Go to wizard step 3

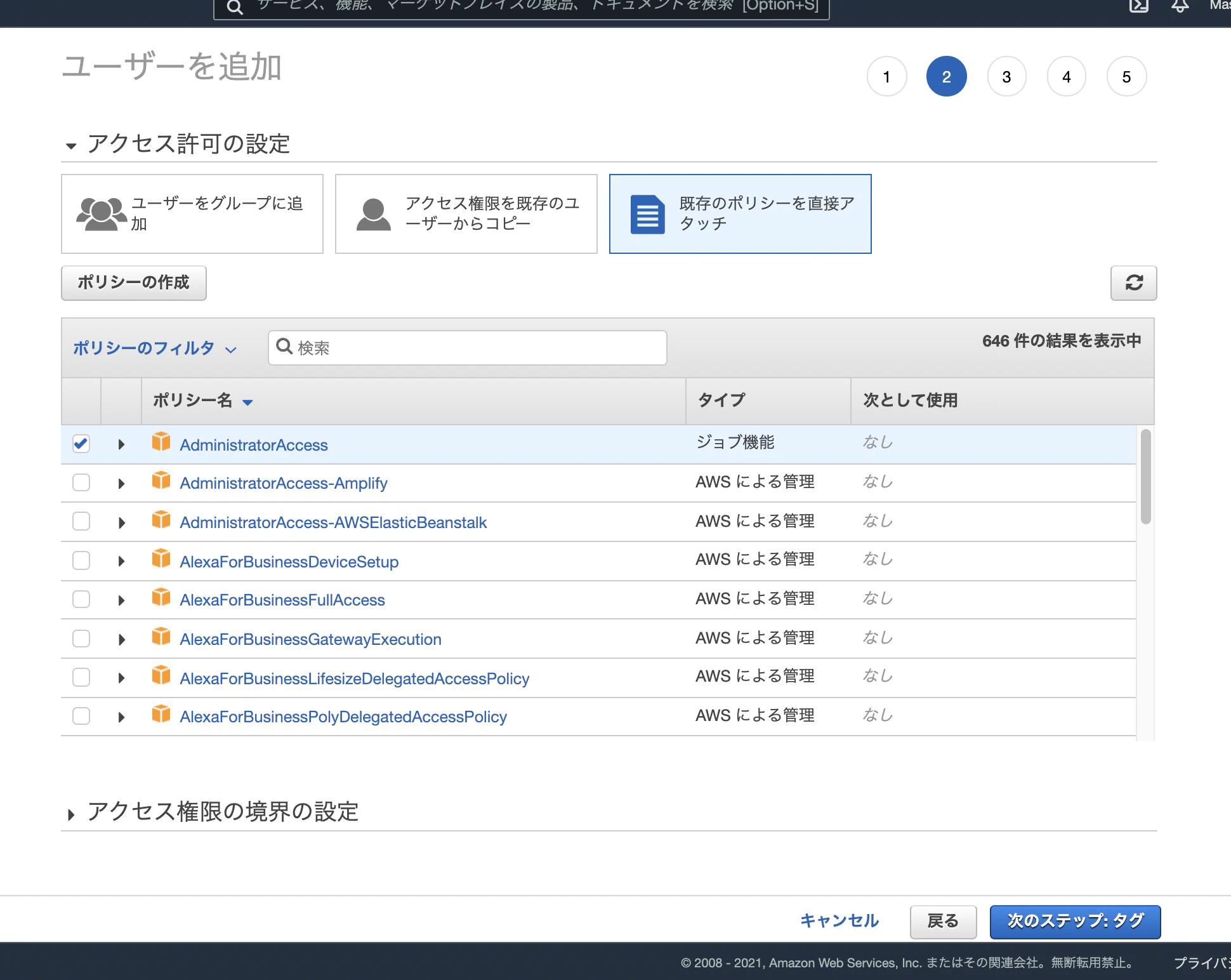point(1006,77)
